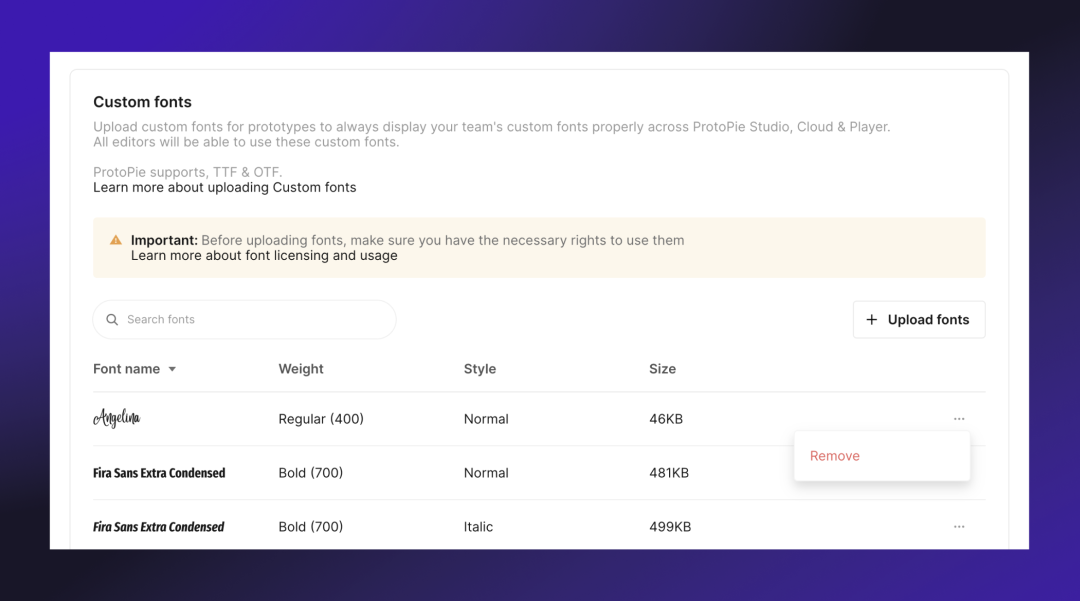
Task: Click the 499KB size cell
Action: 669,527
